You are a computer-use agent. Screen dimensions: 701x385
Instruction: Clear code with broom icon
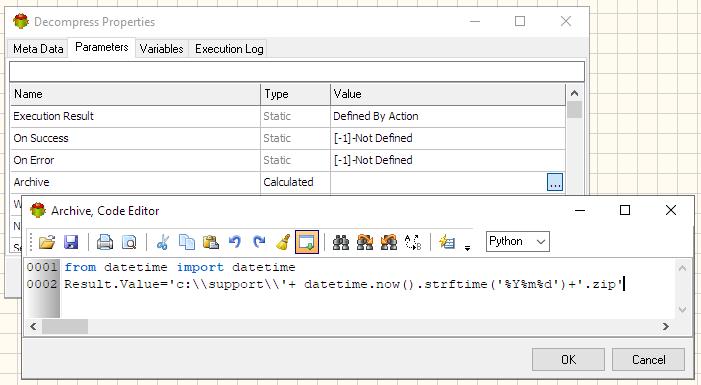pyautogui.click(x=283, y=242)
